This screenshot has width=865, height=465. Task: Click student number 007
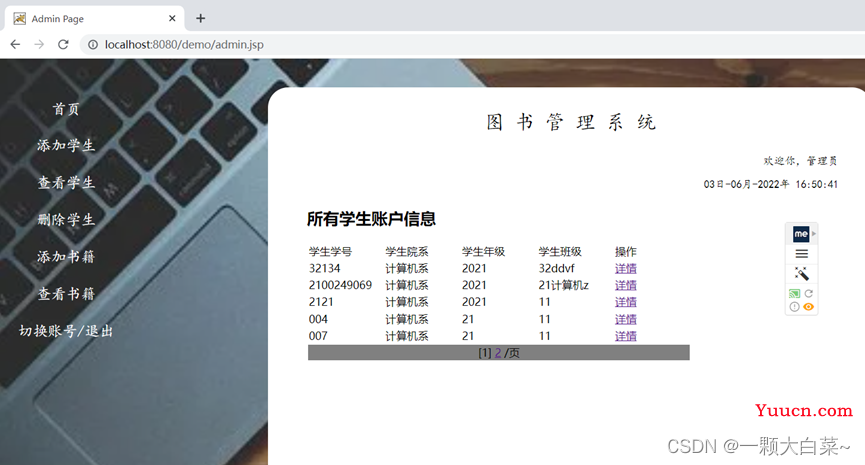coord(318,336)
